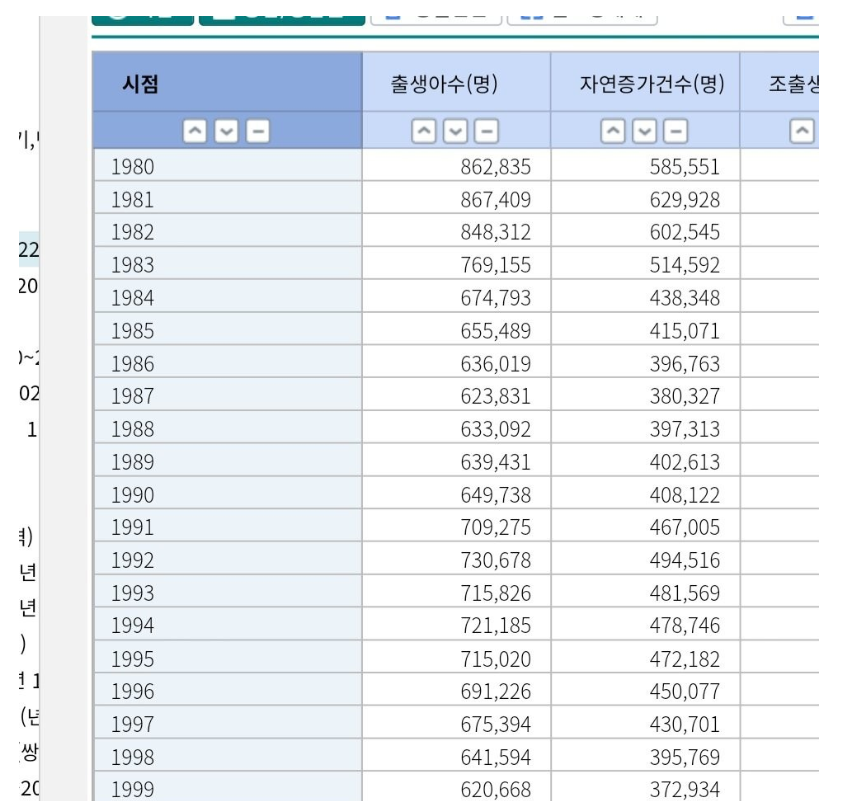The height and width of the screenshot is (801, 842).
Task: Select the 1986 year row label
Action: [133, 364]
